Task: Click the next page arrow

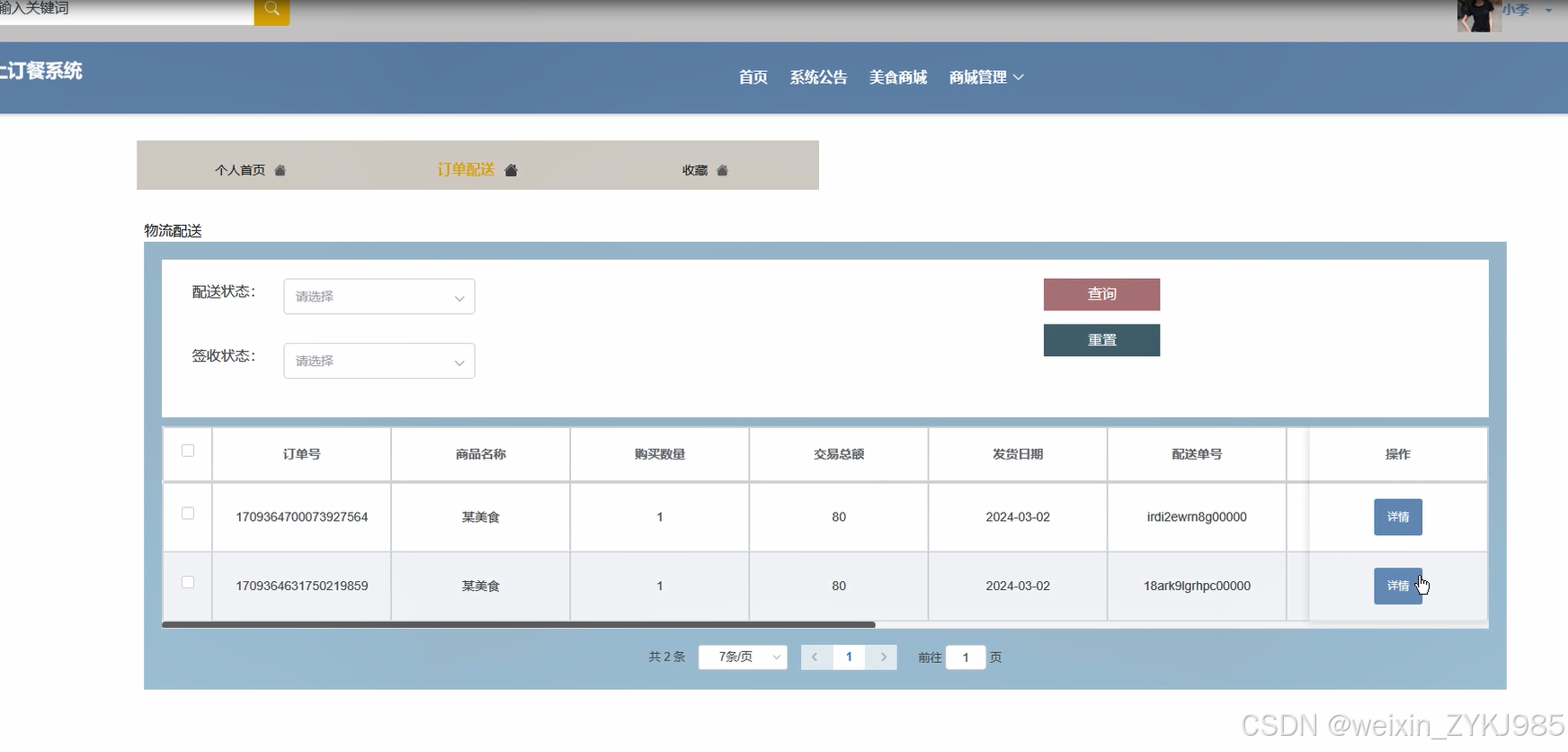Action: point(883,658)
